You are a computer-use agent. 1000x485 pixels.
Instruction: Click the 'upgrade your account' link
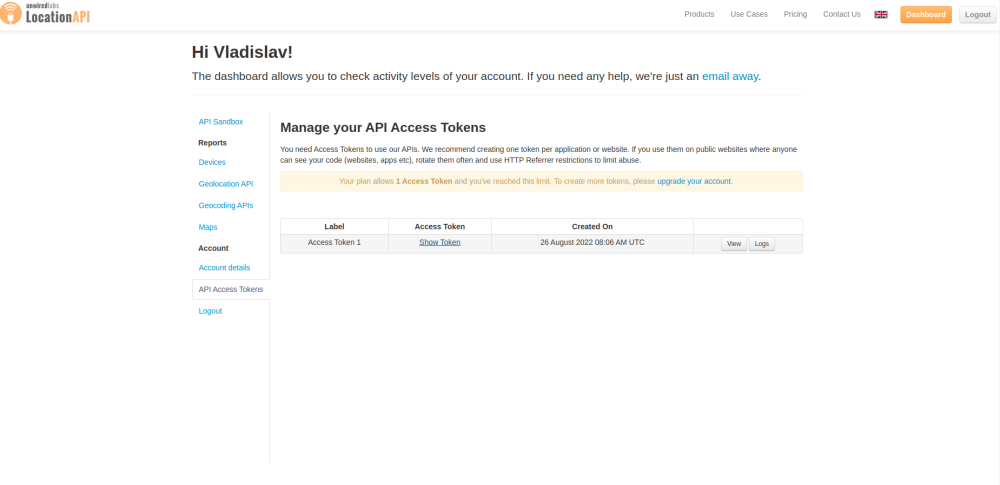[694, 182]
